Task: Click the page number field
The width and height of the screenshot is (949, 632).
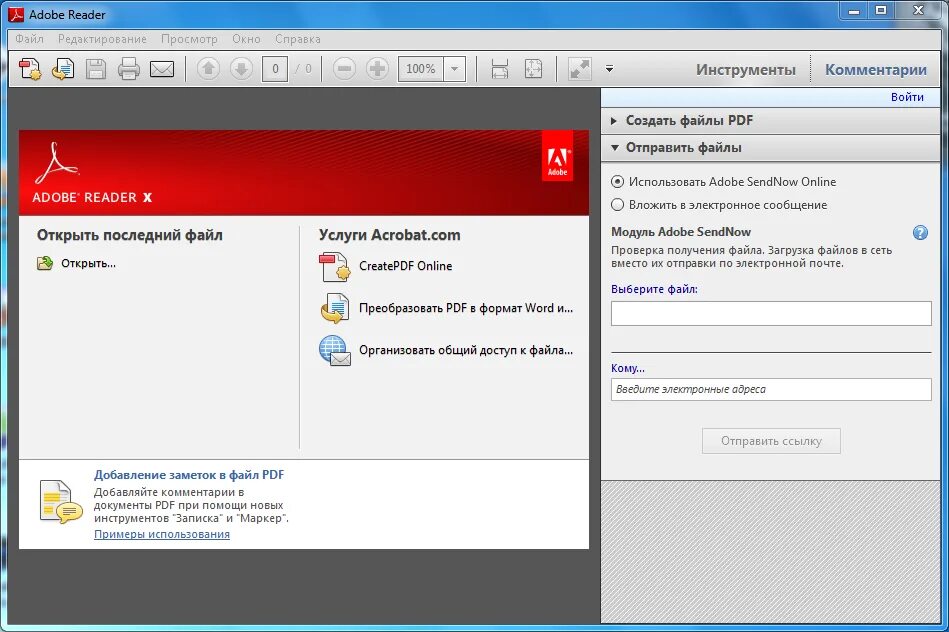Action: [x=275, y=69]
